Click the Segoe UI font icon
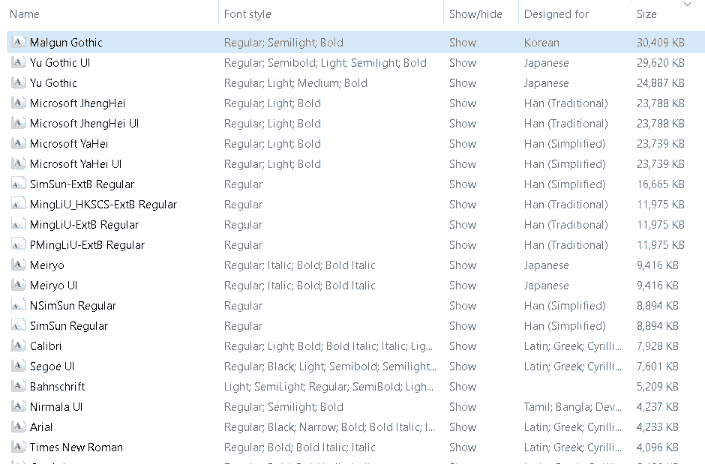The height and width of the screenshot is (464, 705). click(x=18, y=366)
